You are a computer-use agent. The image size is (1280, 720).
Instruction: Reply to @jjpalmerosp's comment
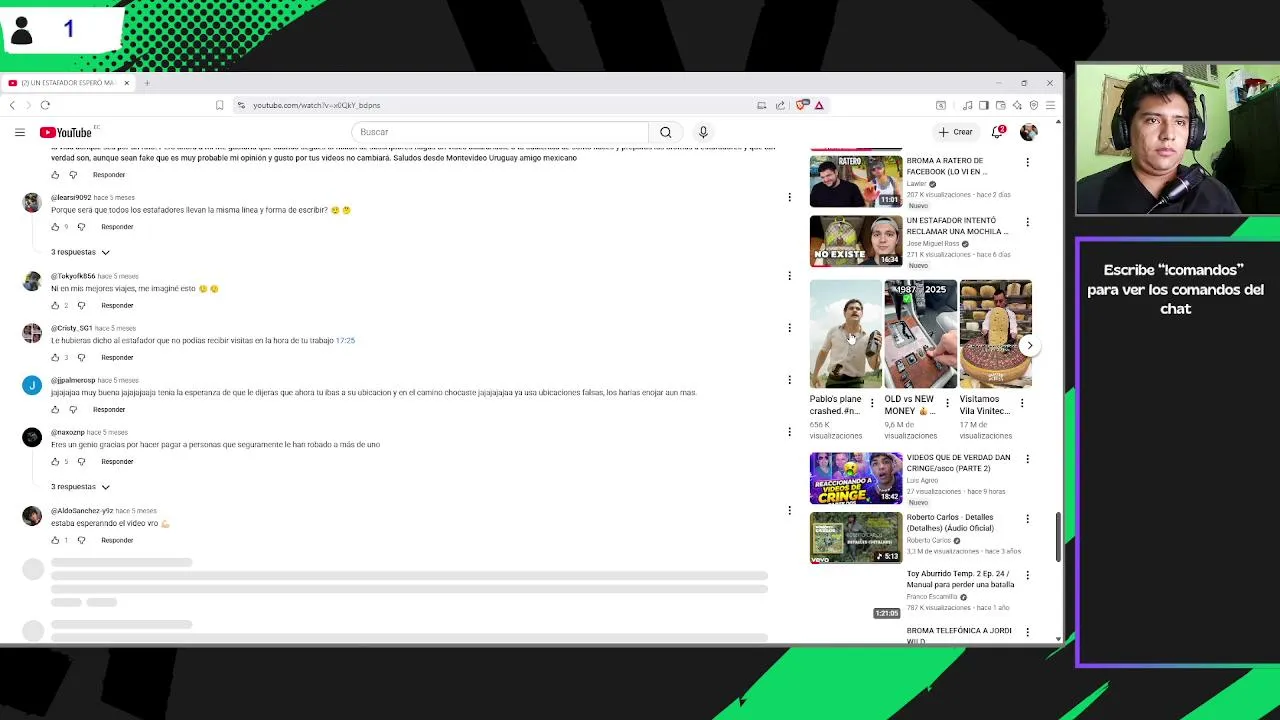[x=109, y=409]
